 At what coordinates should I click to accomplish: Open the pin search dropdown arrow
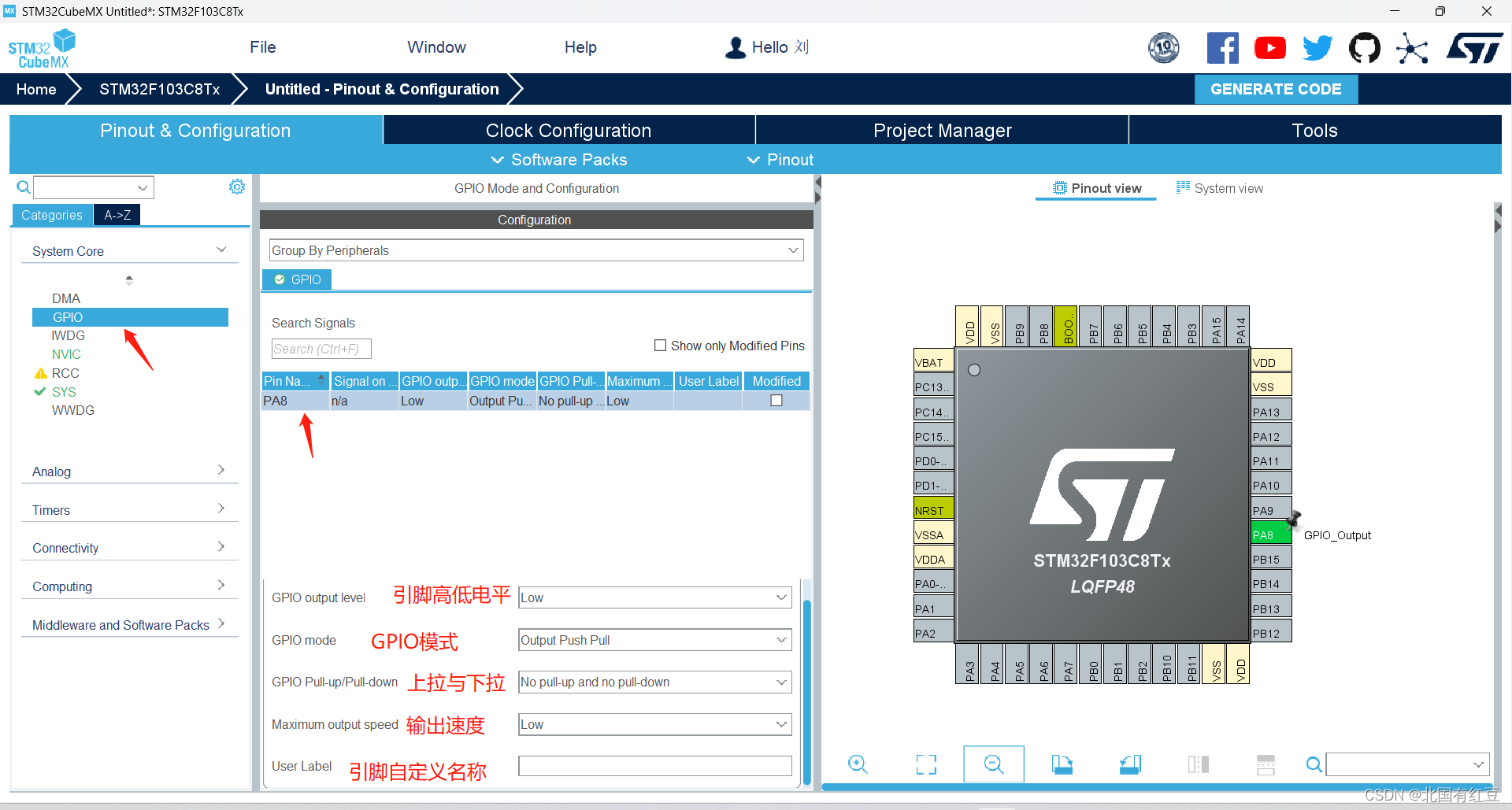[1478, 764]
